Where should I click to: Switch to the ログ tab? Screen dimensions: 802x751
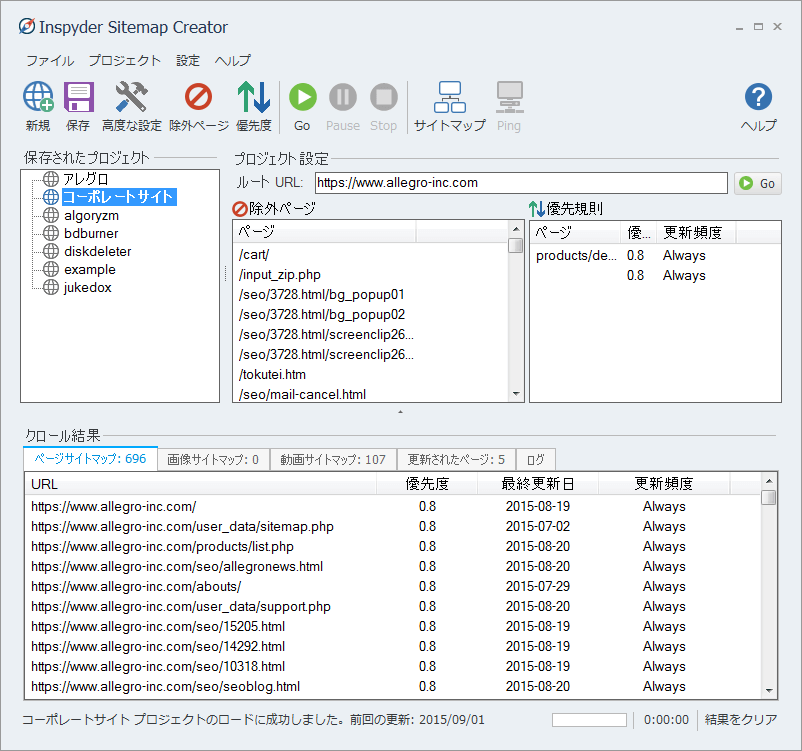[536, 459]
